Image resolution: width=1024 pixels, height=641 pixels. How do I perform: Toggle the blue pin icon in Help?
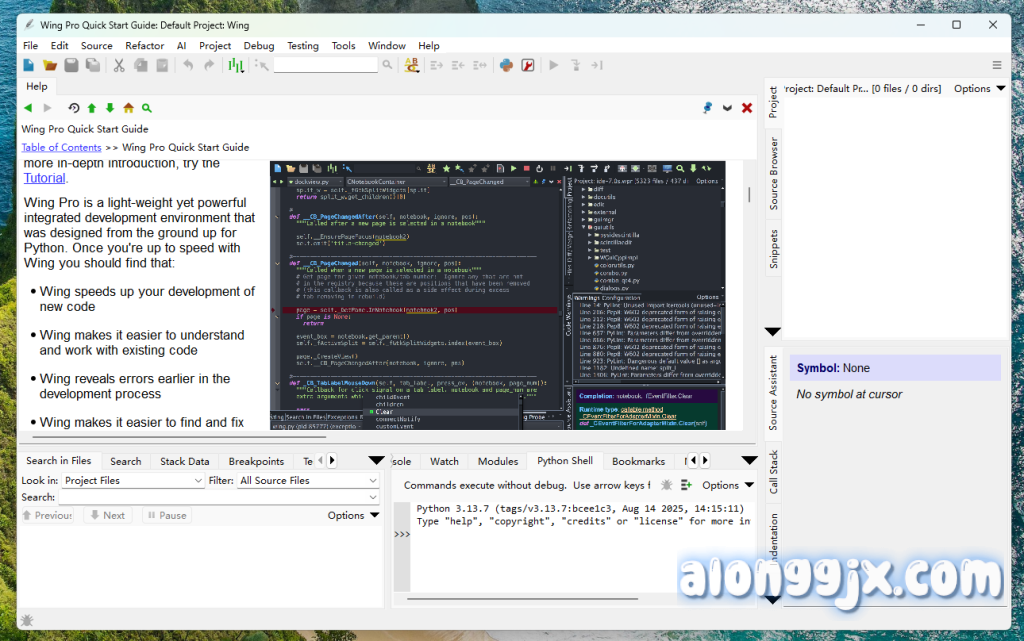pyautogui.click(x=708, y=108)
